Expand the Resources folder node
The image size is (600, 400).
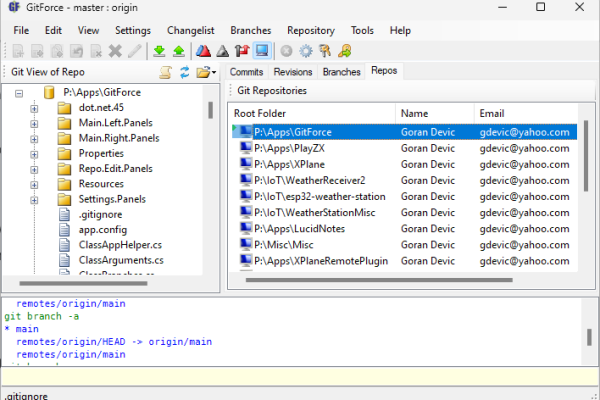34,184
